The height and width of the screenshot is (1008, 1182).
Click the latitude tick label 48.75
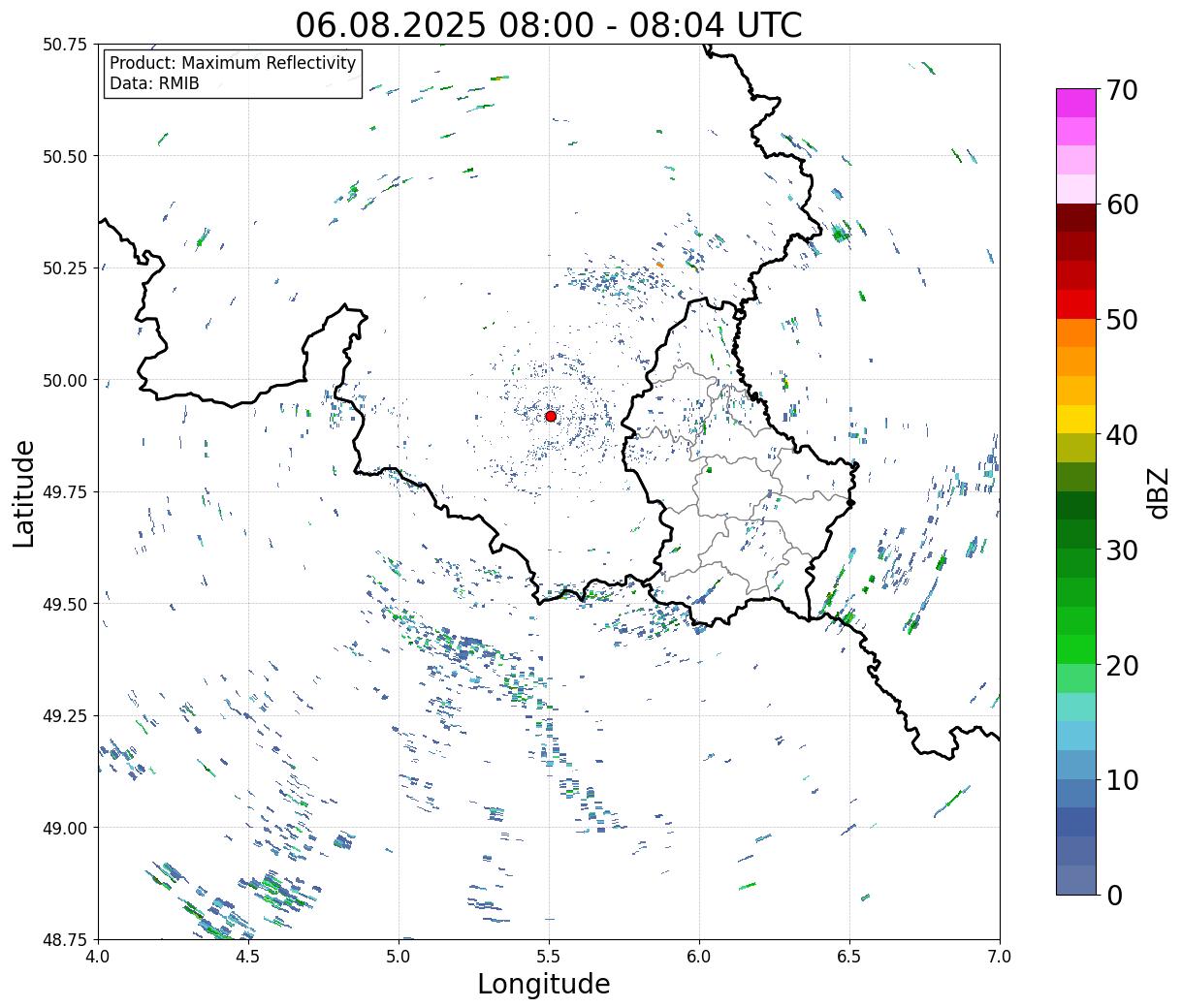tap(65, 939)
